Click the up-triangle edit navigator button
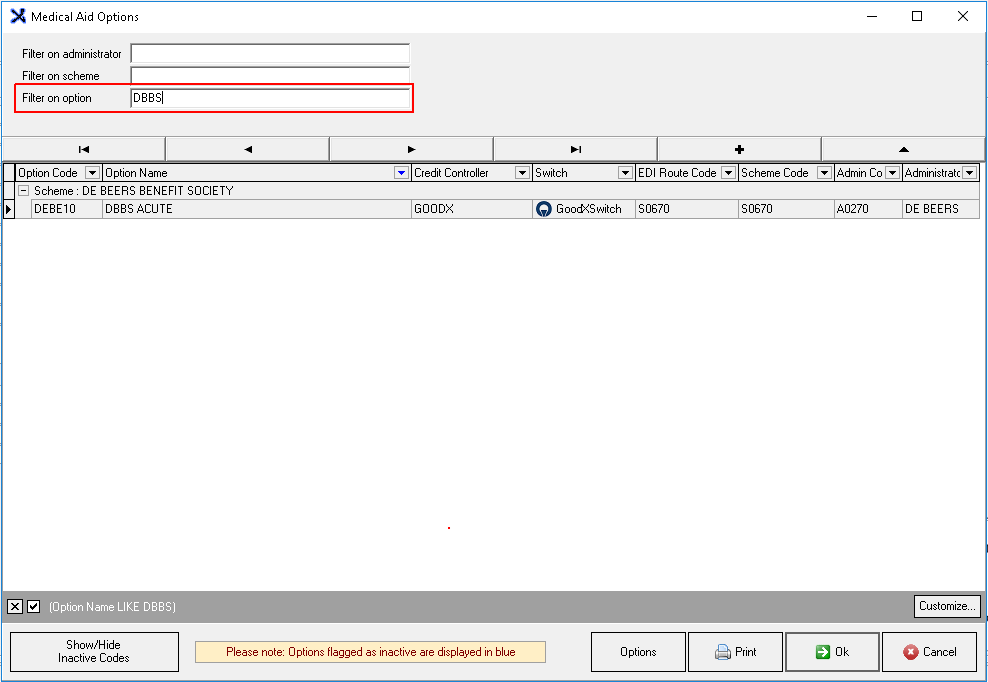This screenshot has height=682, width=988. (x=904, y=149)
